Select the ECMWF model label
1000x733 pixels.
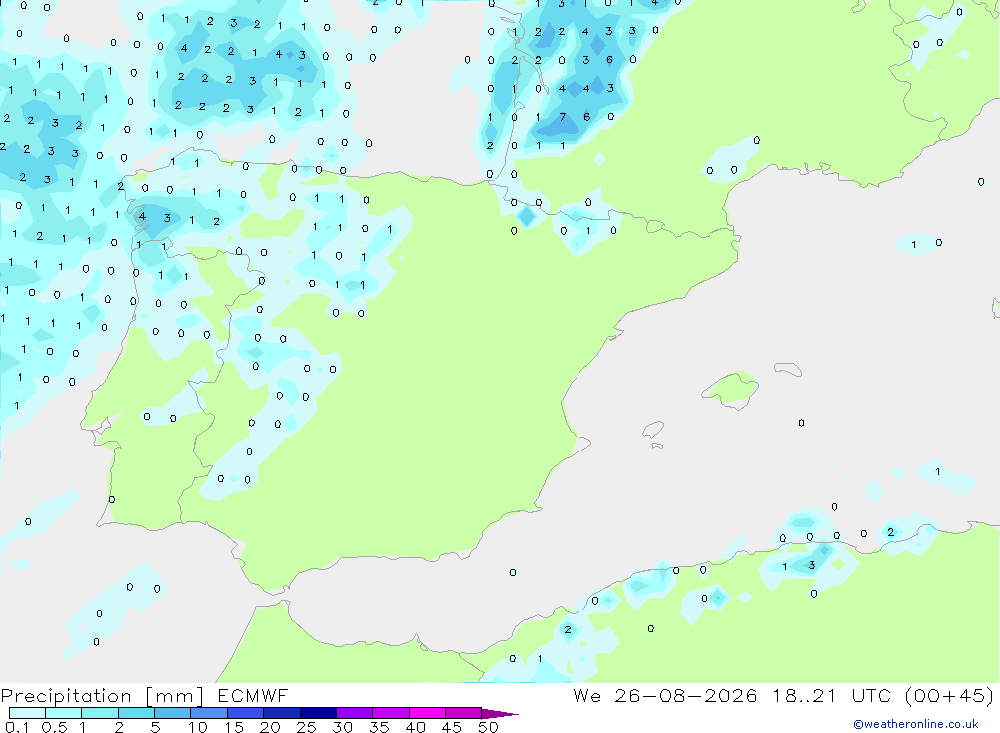(x=253, y=695)
